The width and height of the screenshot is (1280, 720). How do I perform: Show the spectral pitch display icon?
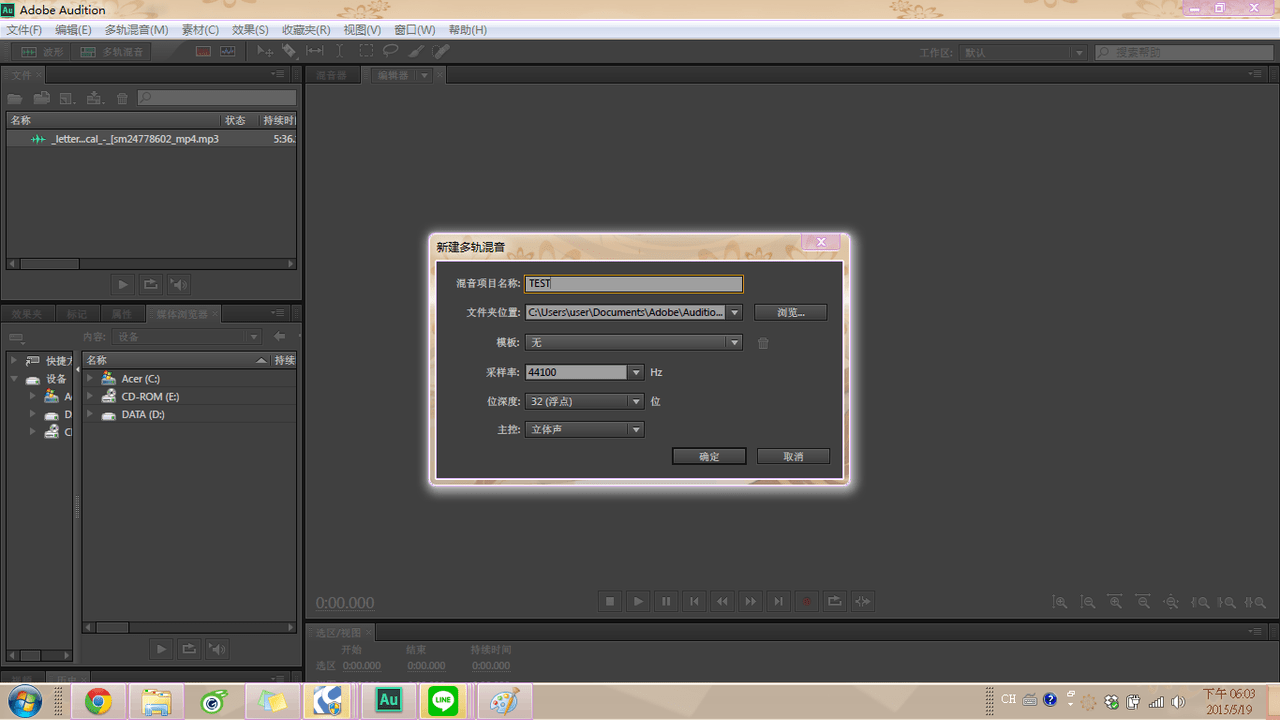228,51
